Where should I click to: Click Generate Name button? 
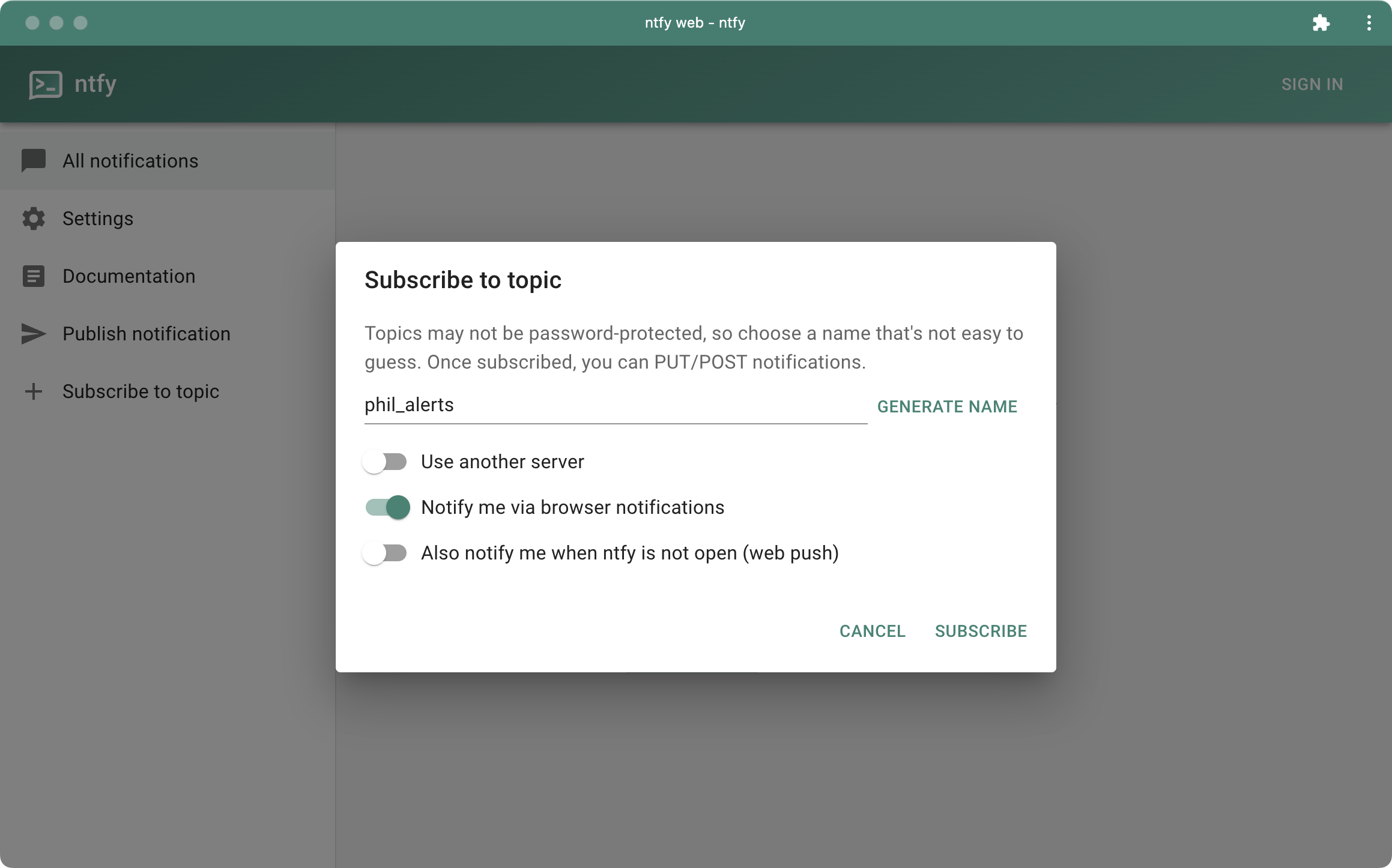947,406
